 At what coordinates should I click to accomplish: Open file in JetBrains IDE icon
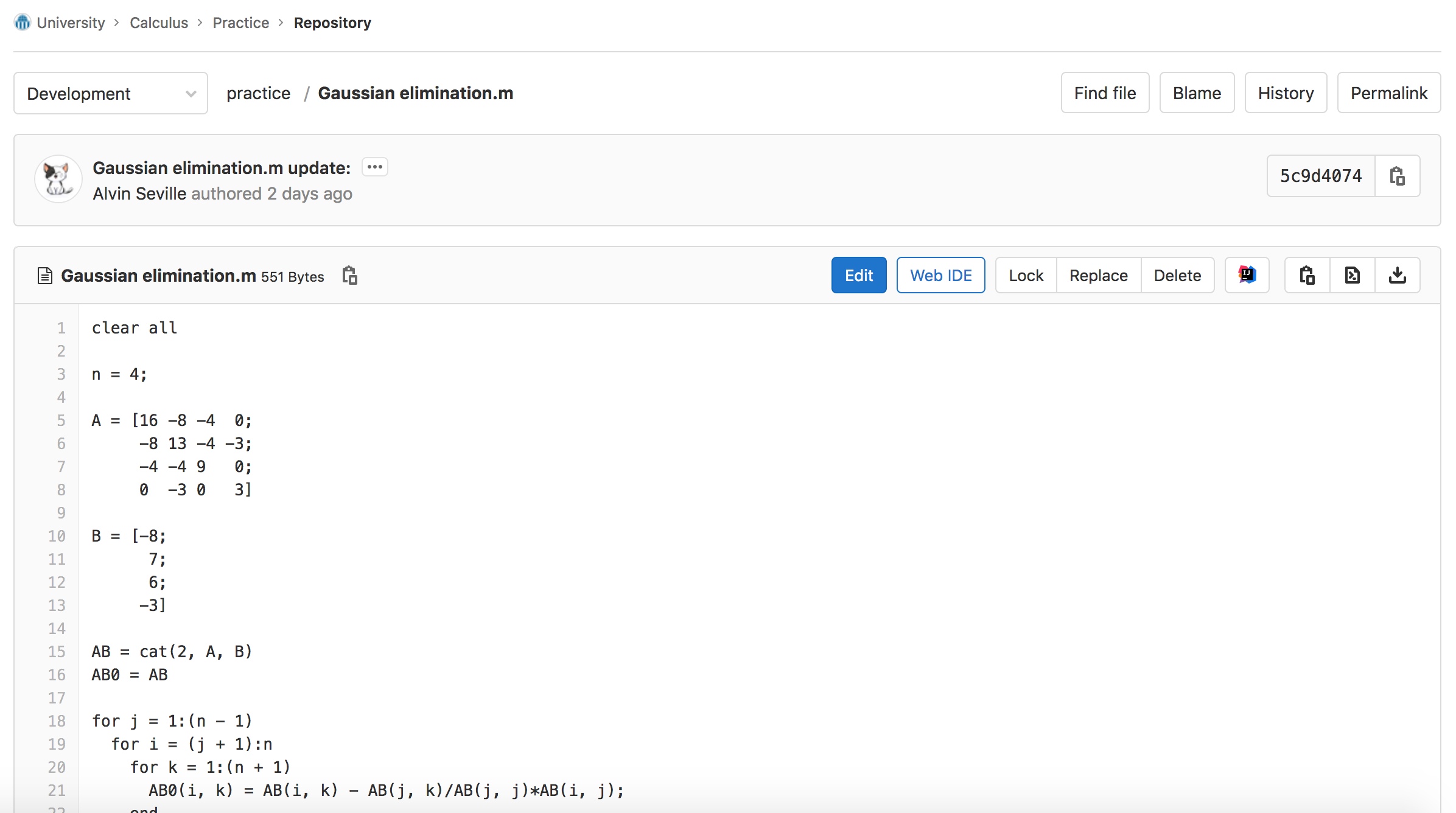tap(1247, 275)
